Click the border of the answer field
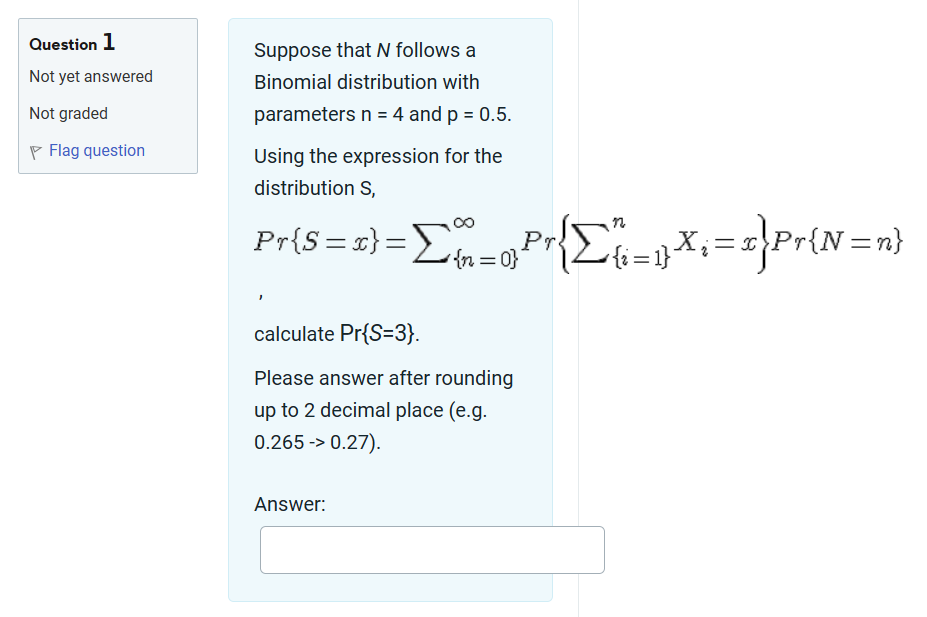Screen dimensions: 927x617 pyautogui.click(x=431, y=527)
